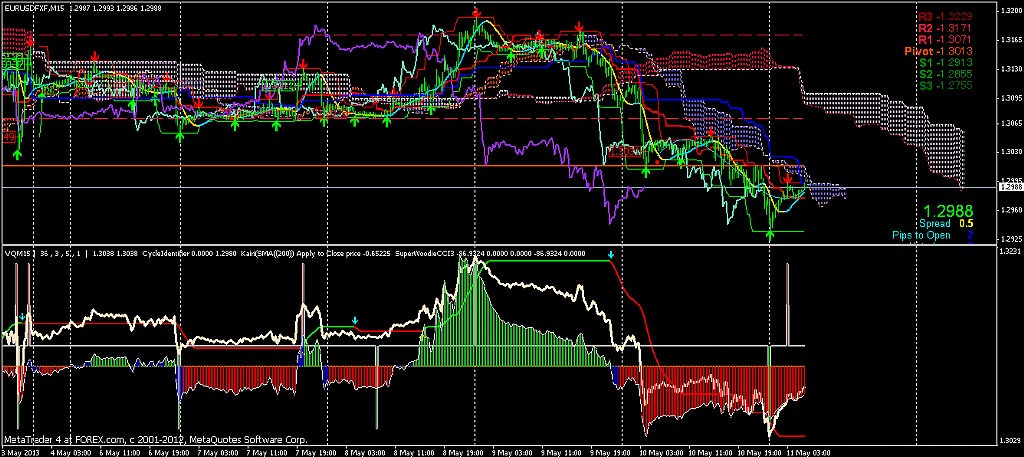Image resolution: width=1024 pixels, height=457 pixels.
Task: Select the green up arrow at far left of chart
Action: [x=18, y=153]
